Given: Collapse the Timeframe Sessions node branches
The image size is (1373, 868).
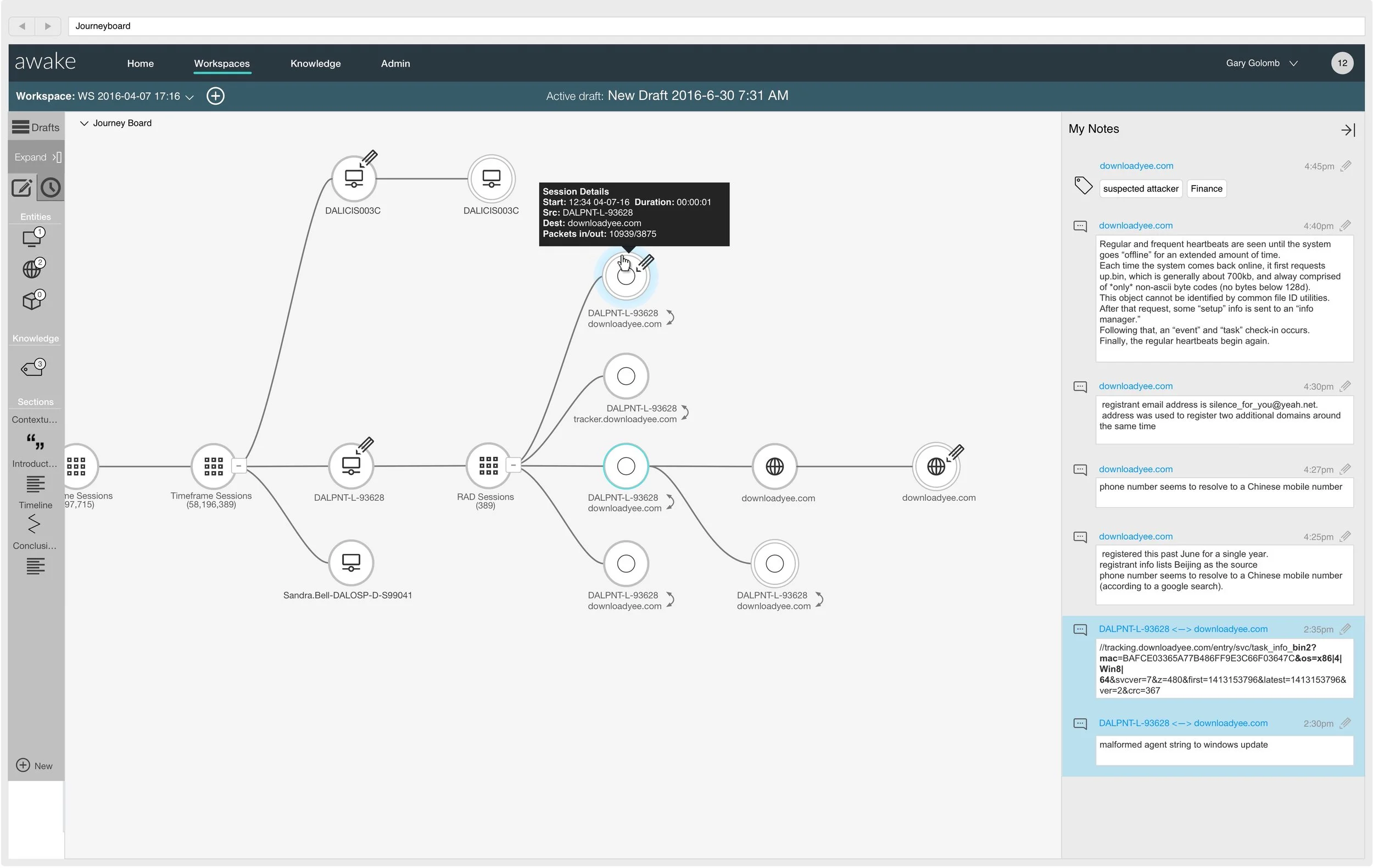Looking at the screenshot, I should 239,467.
